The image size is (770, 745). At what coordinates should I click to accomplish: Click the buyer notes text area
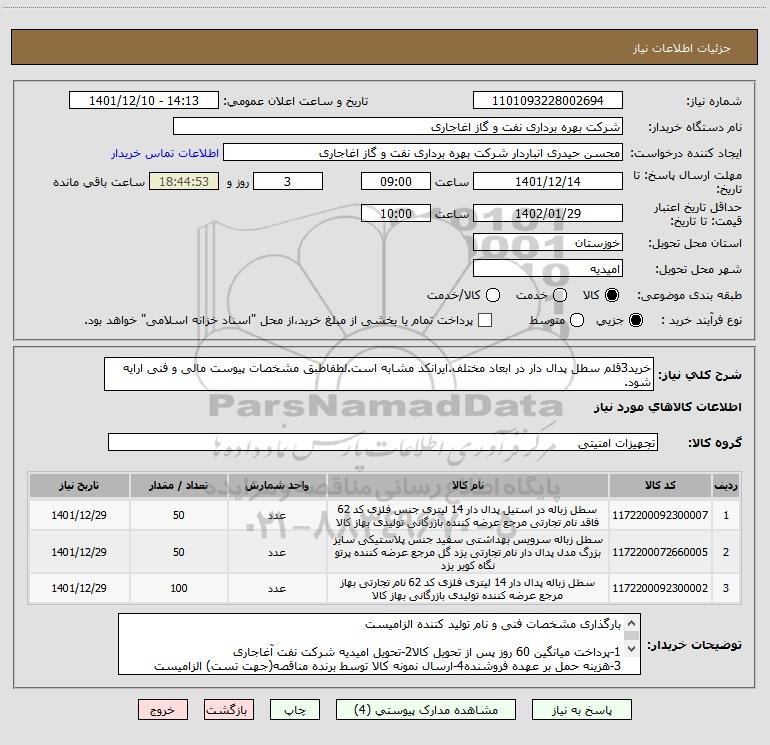[x=379, y=644]
